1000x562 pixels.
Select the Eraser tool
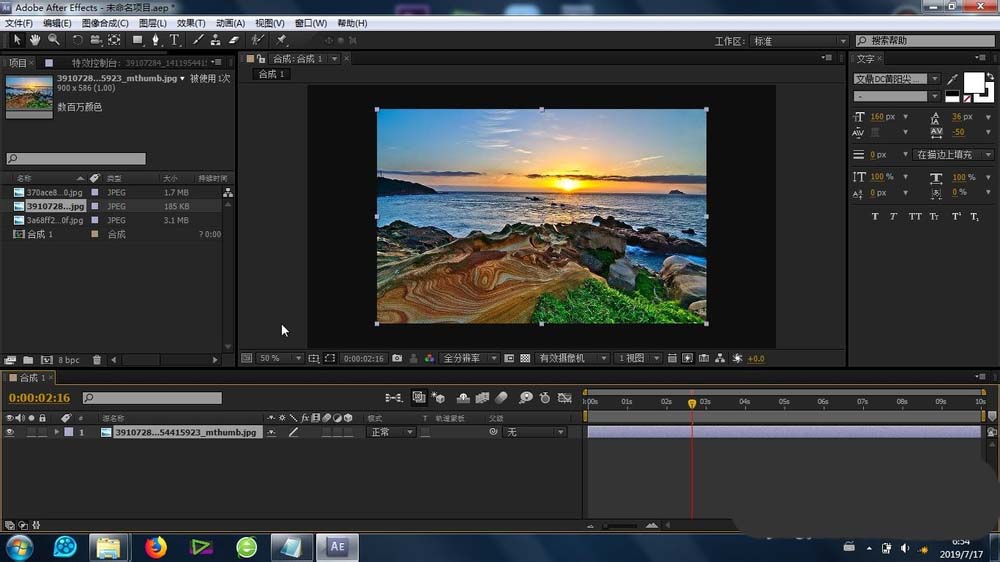click(234, 40)
